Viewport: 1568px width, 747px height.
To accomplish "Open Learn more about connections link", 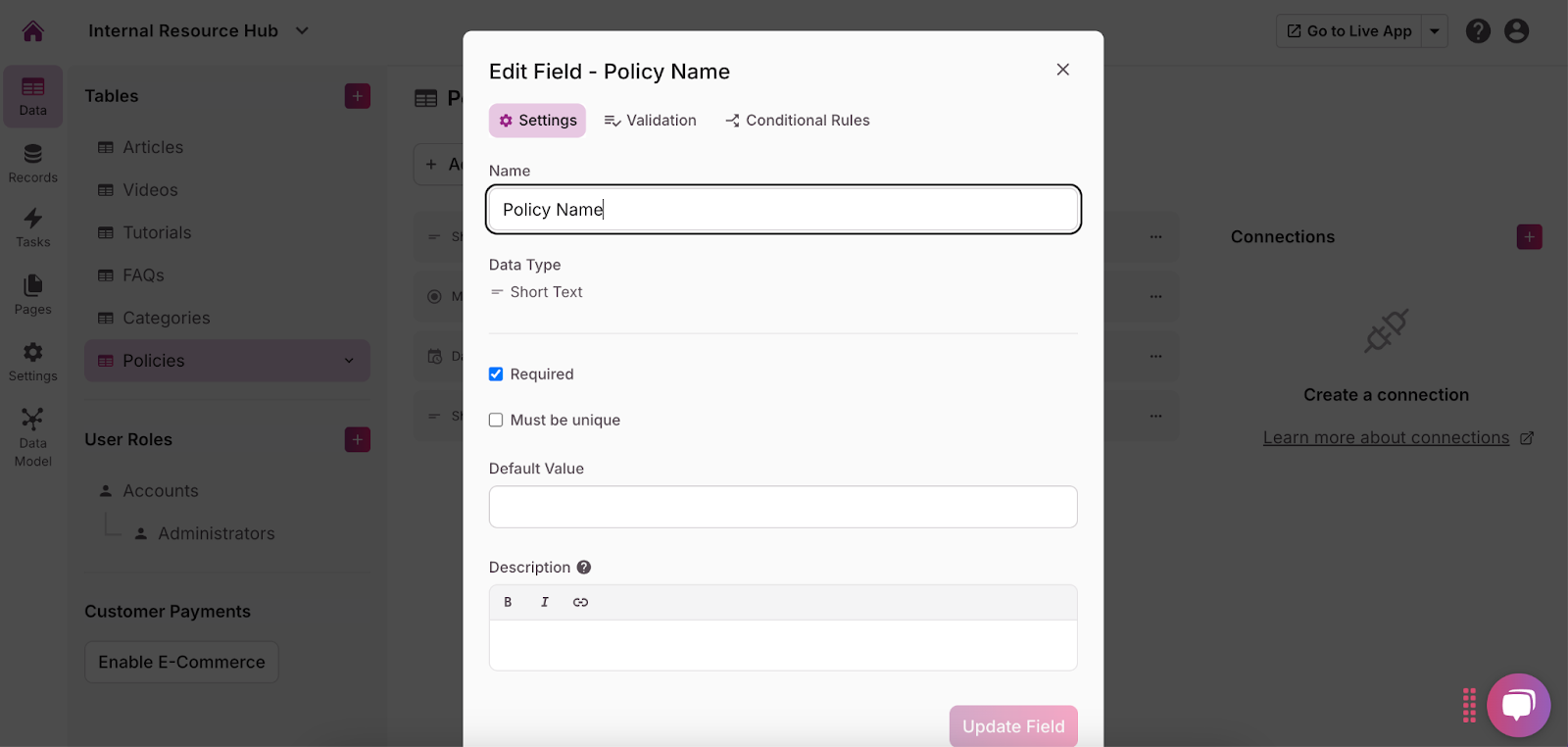I will pyautogui.click(x=1386, y=438).
